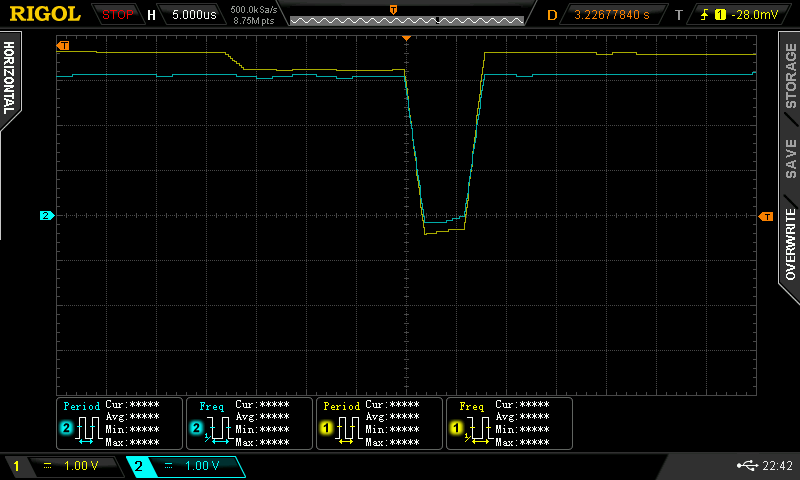Click the 8.75M pts memory depth readout
Viewport: 800px width, 480px height.
[254, 21]
